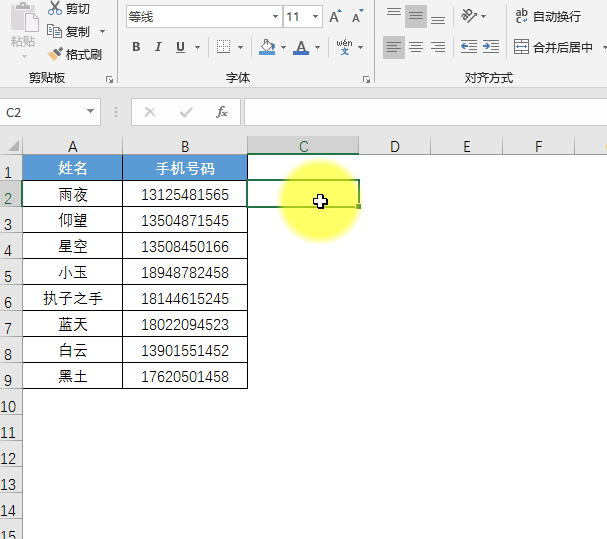The height and width of the screenshot is (539, 607).
Task: Click the Decrease Indent icon
Action: click(x=469, y=47)
